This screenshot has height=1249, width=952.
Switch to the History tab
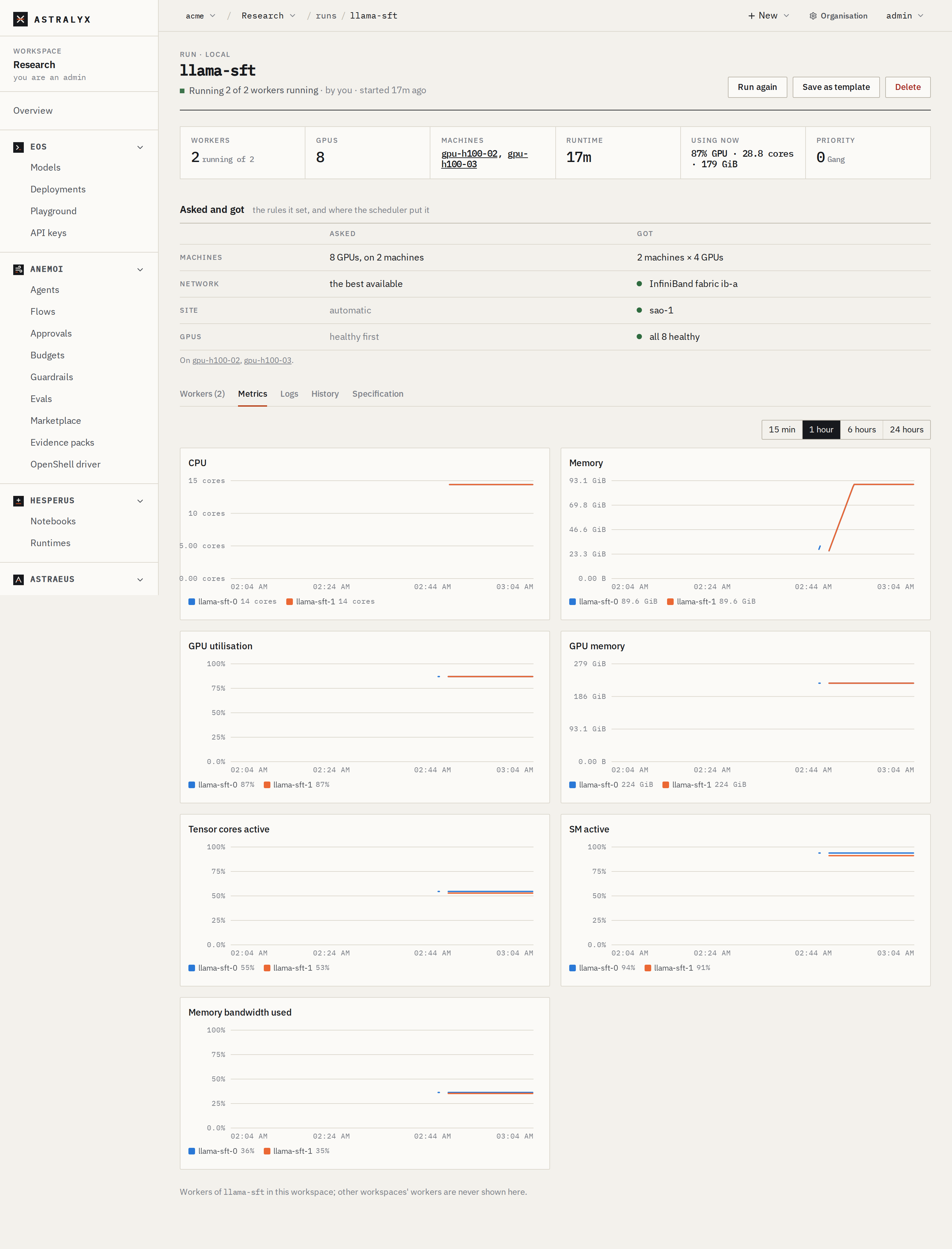tap(325, 394)
